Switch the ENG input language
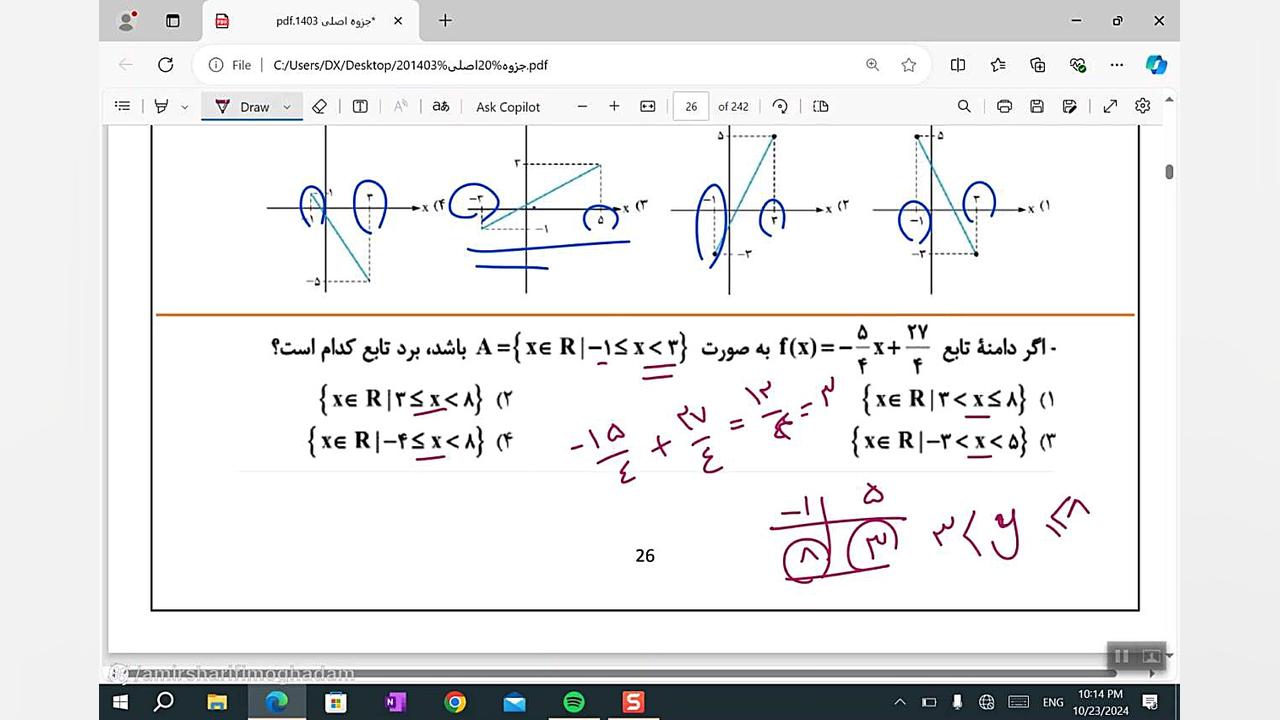The image size is (1280, 720). tap(1053, 702)
